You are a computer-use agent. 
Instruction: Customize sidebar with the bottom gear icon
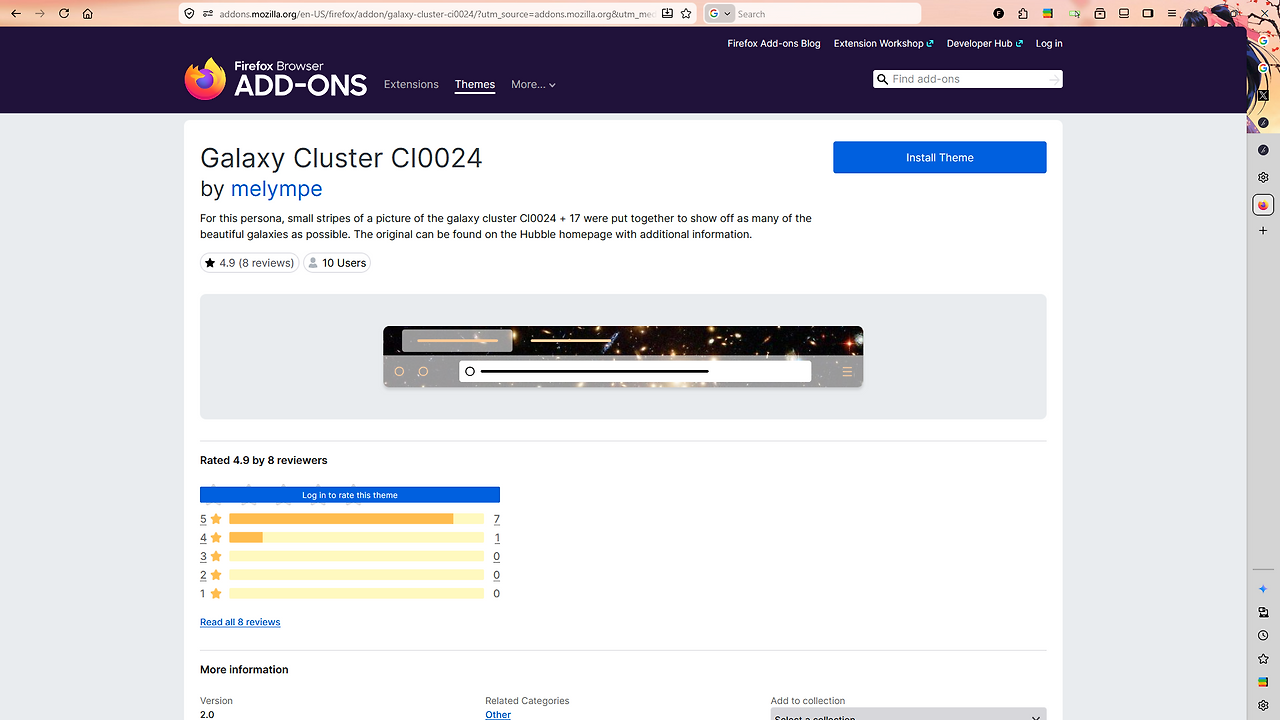[1263, 705]
